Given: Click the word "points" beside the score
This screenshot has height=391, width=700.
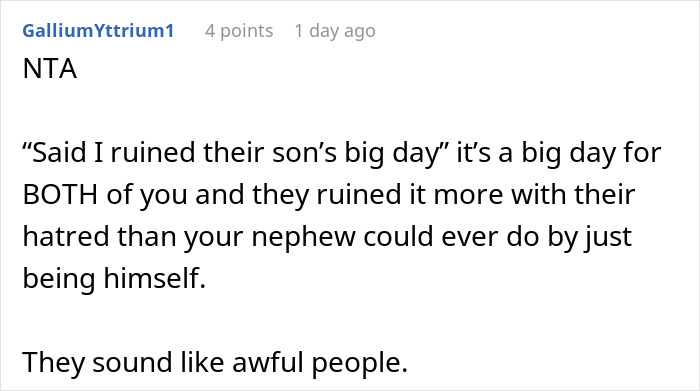Looking at the screenshot, I should tap(246, 31).
